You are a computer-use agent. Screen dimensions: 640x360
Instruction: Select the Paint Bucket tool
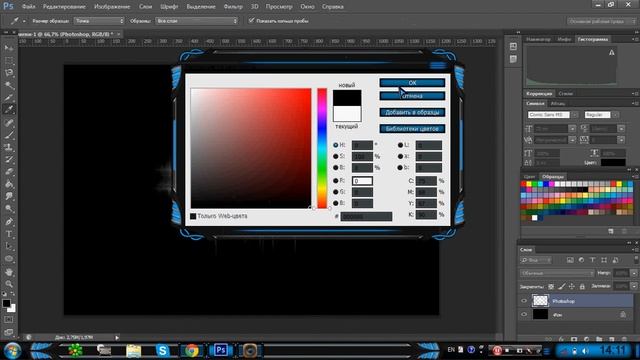[x=9, y=184]
